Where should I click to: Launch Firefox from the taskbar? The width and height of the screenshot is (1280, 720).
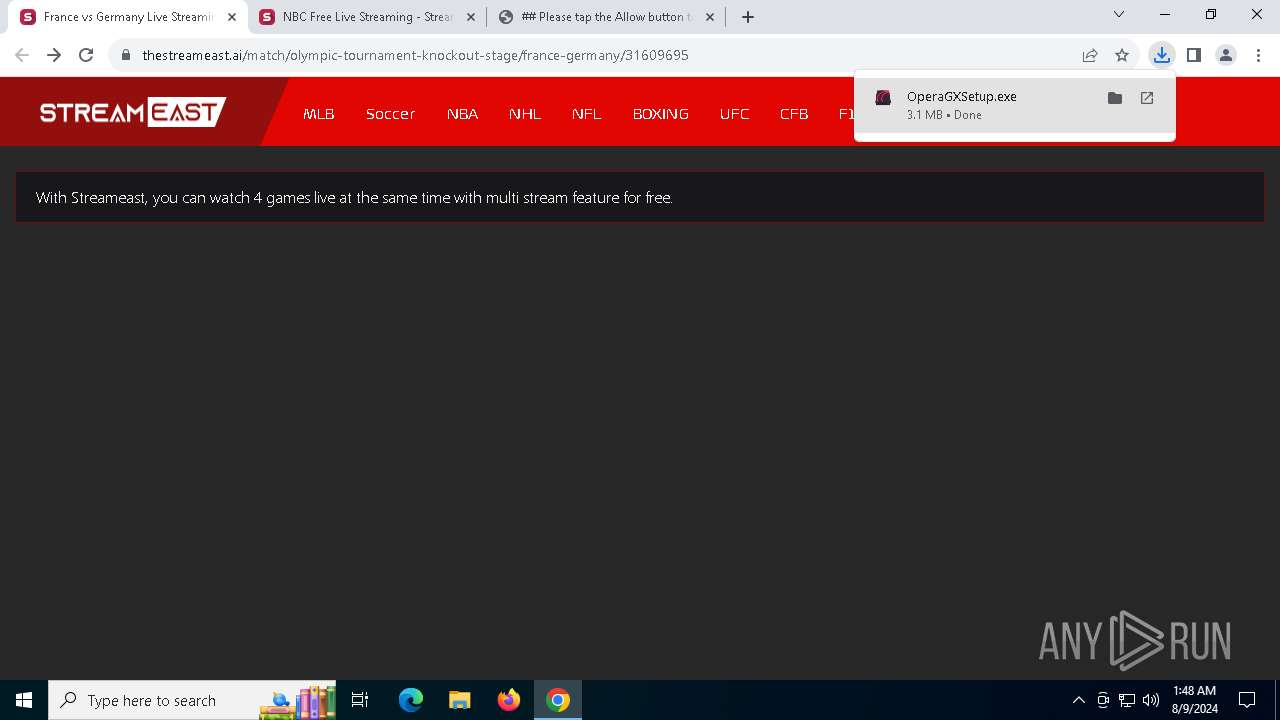pos(509,700)
